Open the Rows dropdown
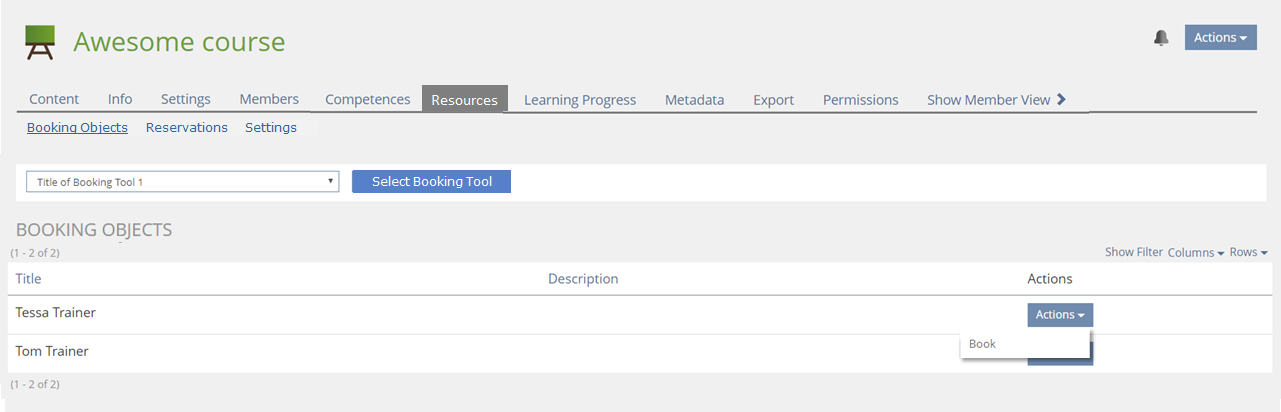 click(1248, 253)
